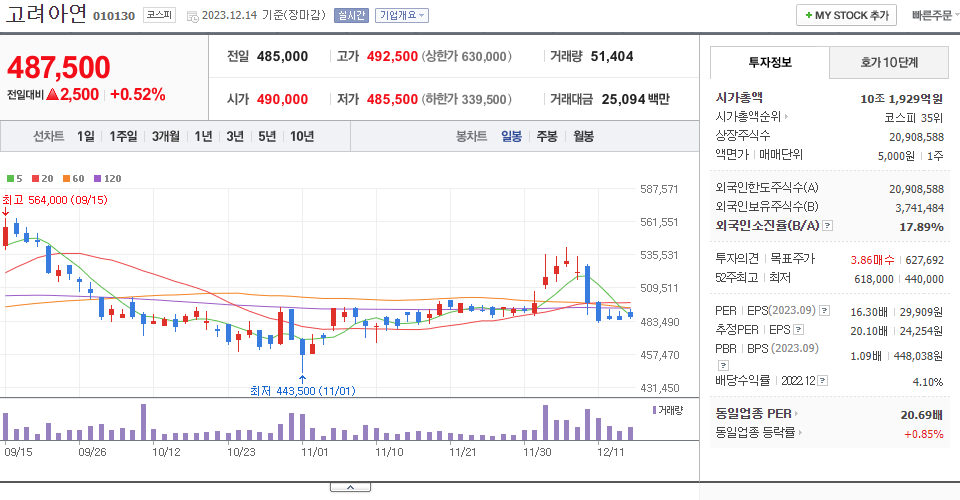Click the 최고 564,000 (09/15) chart marker
This screenshot has height=500, width=960.
click(54, 200)
